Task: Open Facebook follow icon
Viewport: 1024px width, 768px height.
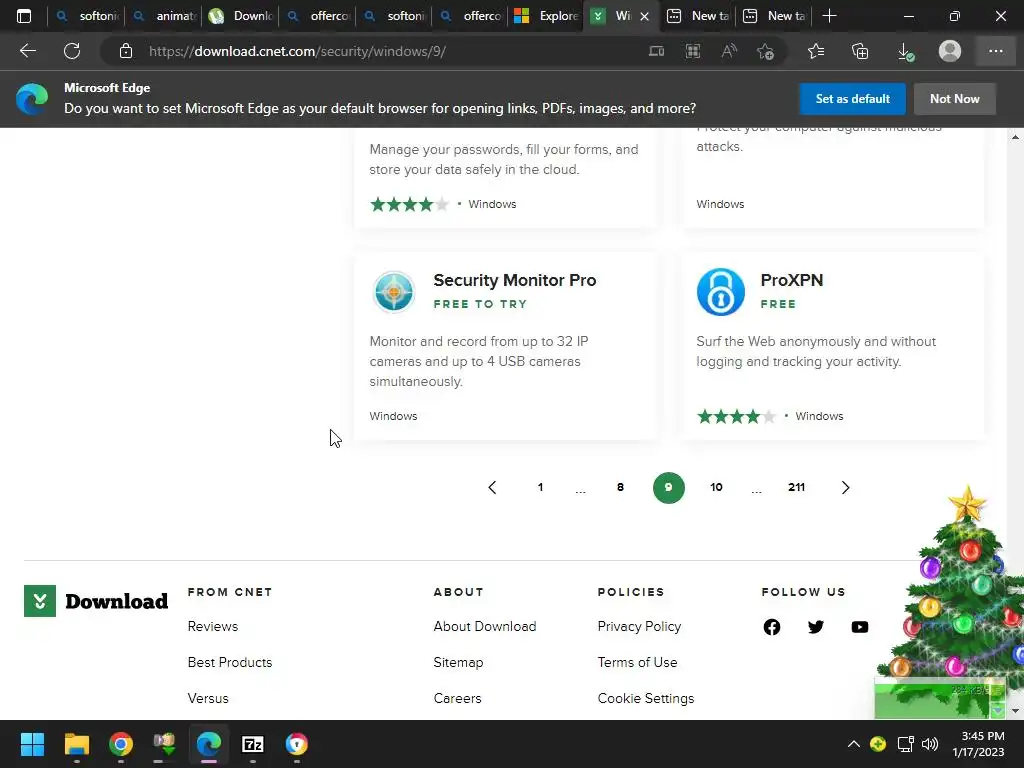Action: coord(772,627)
